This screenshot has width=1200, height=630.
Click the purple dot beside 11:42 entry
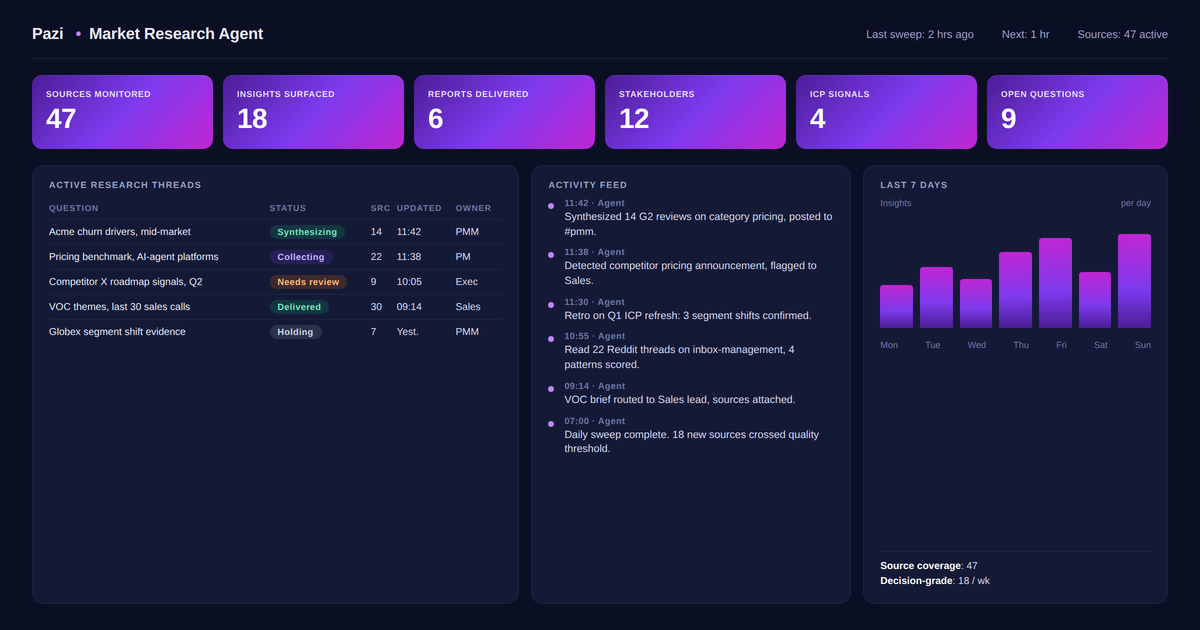[x=550, y=207]
